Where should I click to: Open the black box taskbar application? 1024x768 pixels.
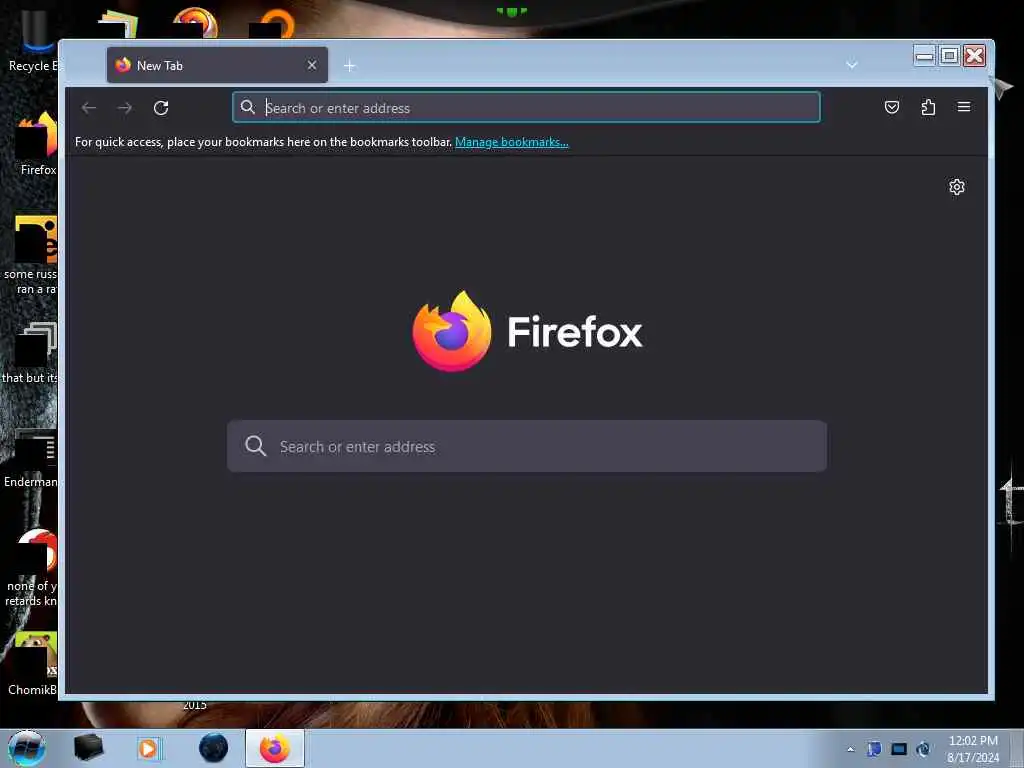pos(88,748)
